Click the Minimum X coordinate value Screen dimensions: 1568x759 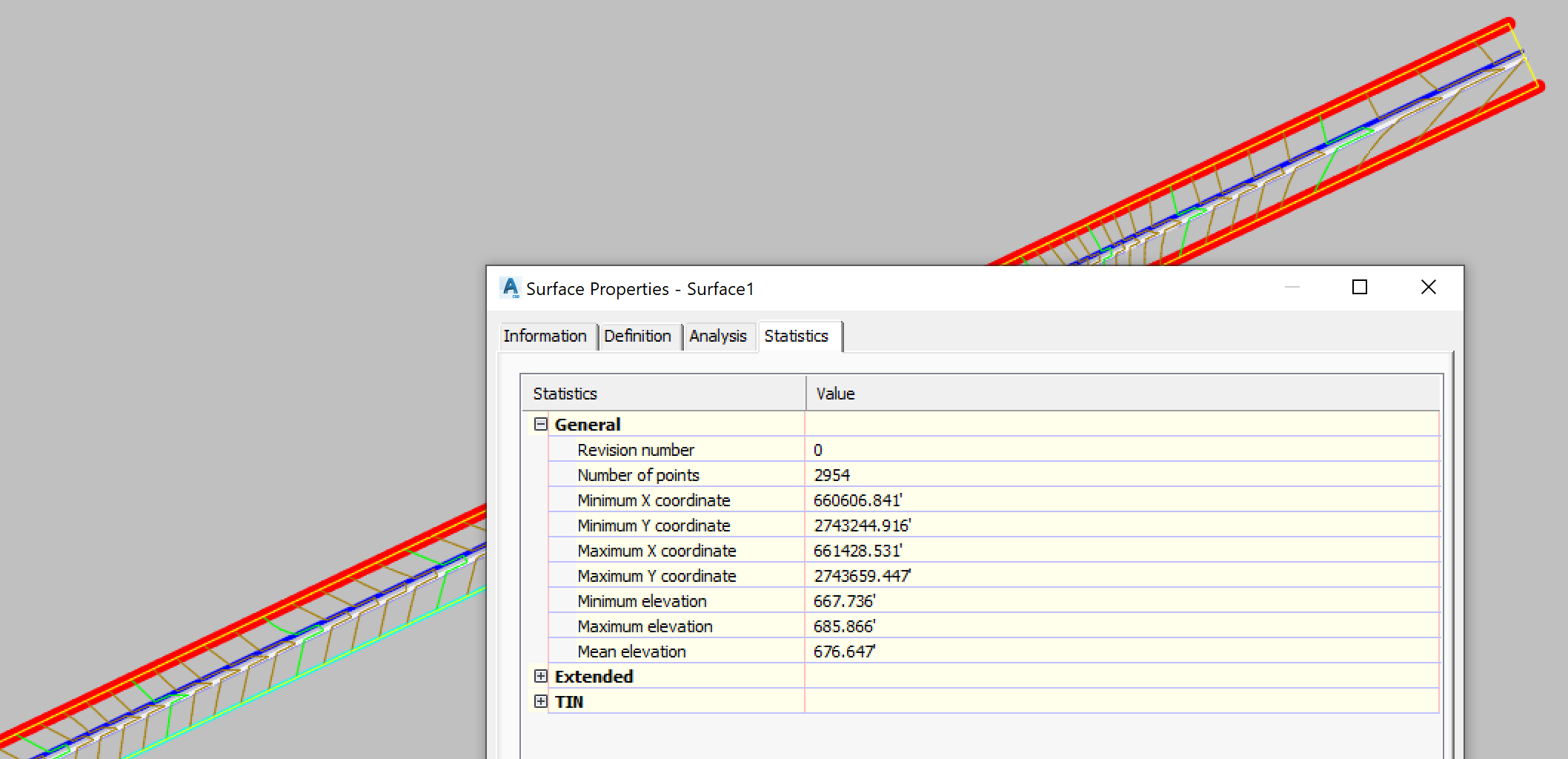coord(858,500)
